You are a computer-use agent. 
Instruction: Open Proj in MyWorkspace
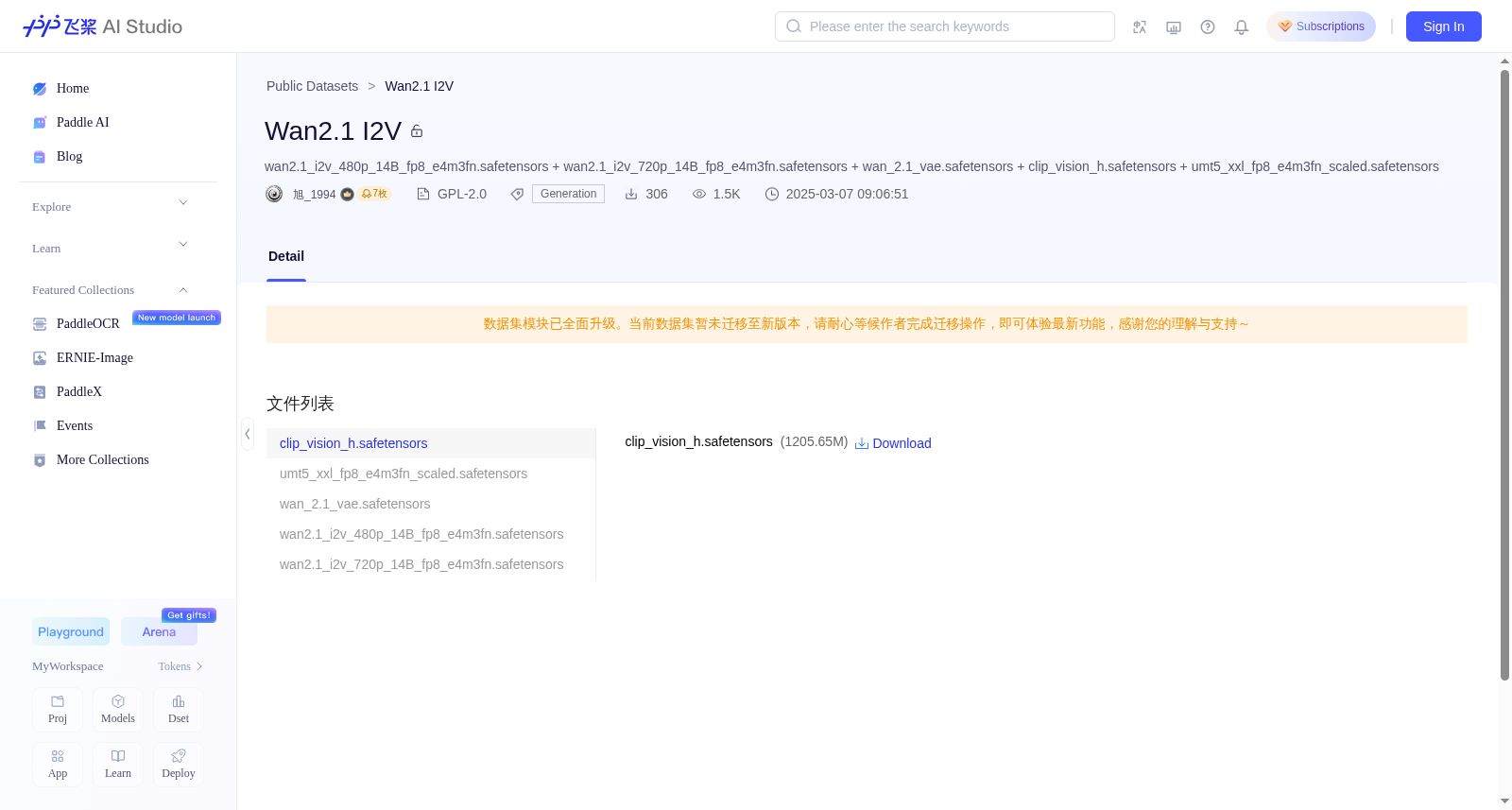pyautogui.click(x=58, y=710)
